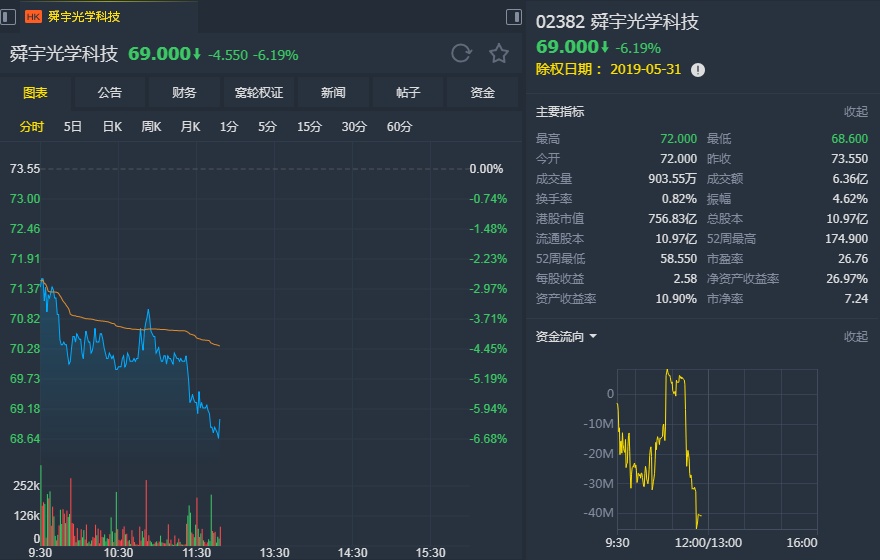Choose the 15分 chart interval

pos(309,127)
